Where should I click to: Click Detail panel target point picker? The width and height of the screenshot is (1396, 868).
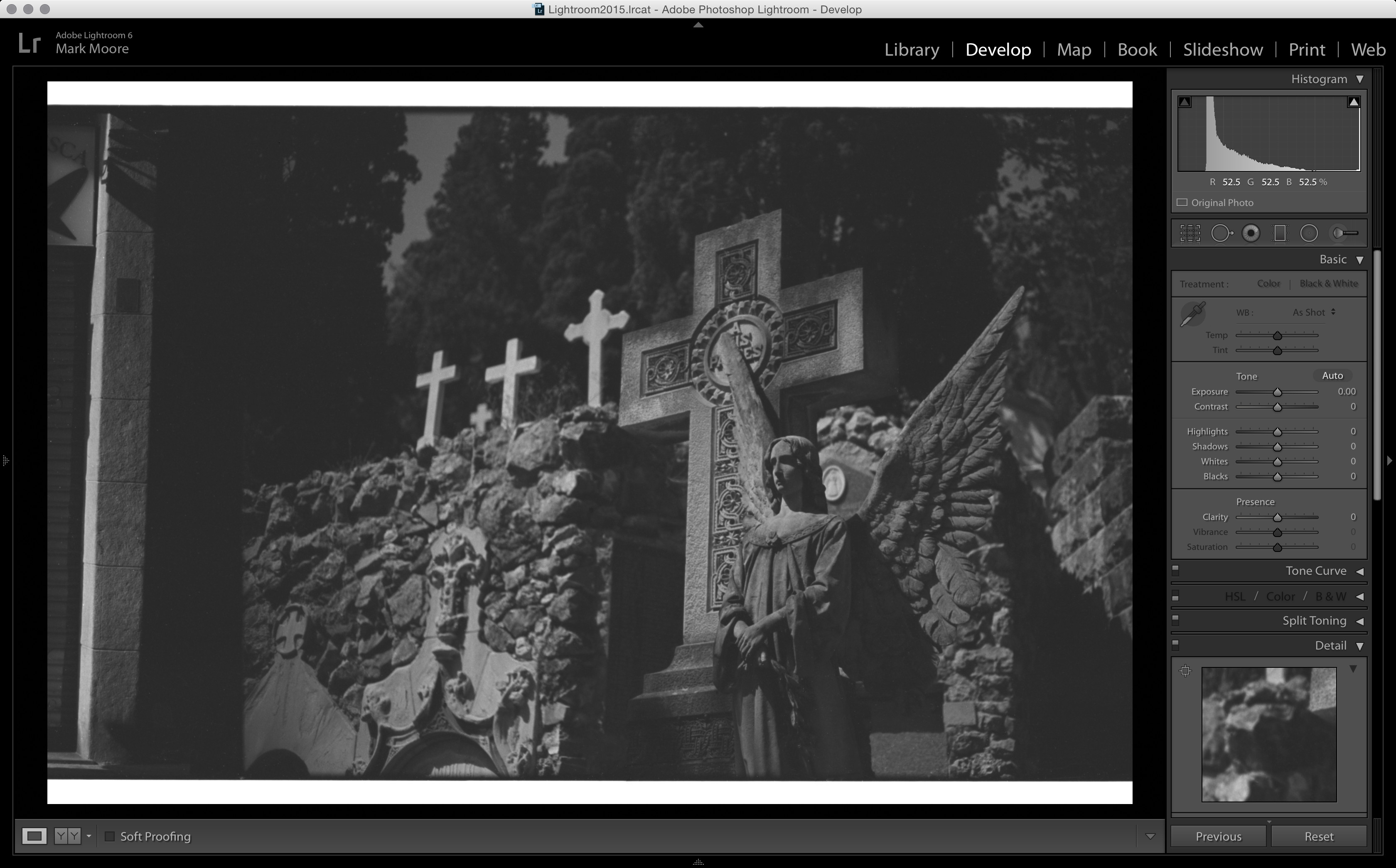[1185, 670]
